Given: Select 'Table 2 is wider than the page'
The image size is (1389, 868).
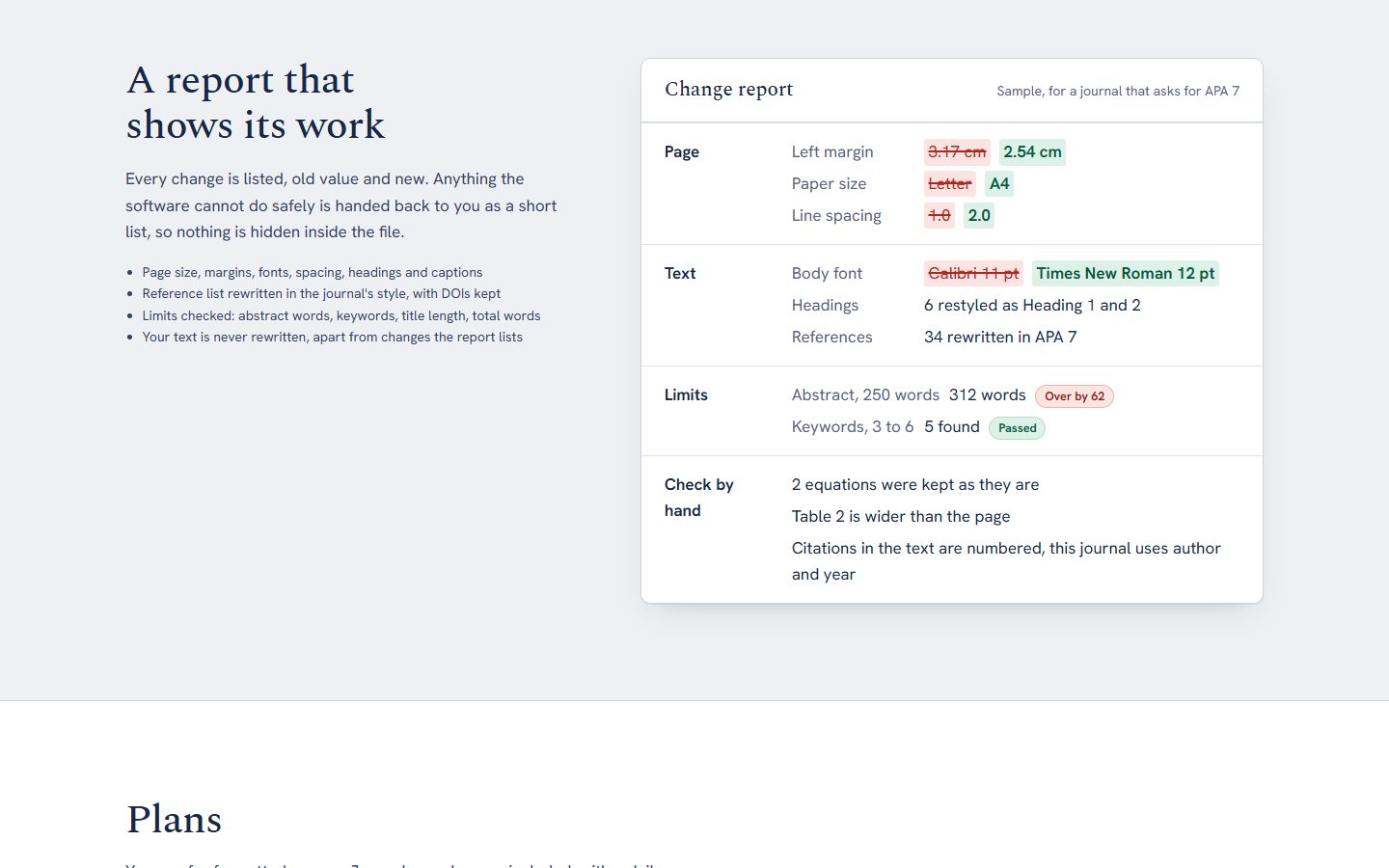Looking at the screenshot, I should (901, 517).
